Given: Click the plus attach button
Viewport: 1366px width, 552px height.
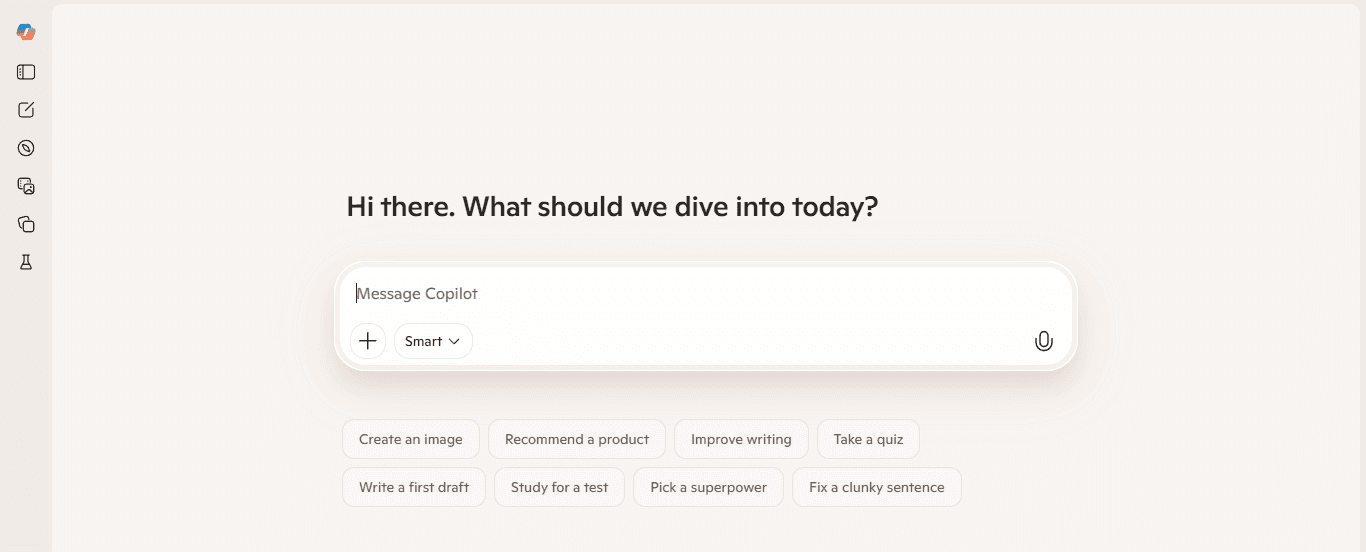Looking at the screenshot, I should pos(368,341).
